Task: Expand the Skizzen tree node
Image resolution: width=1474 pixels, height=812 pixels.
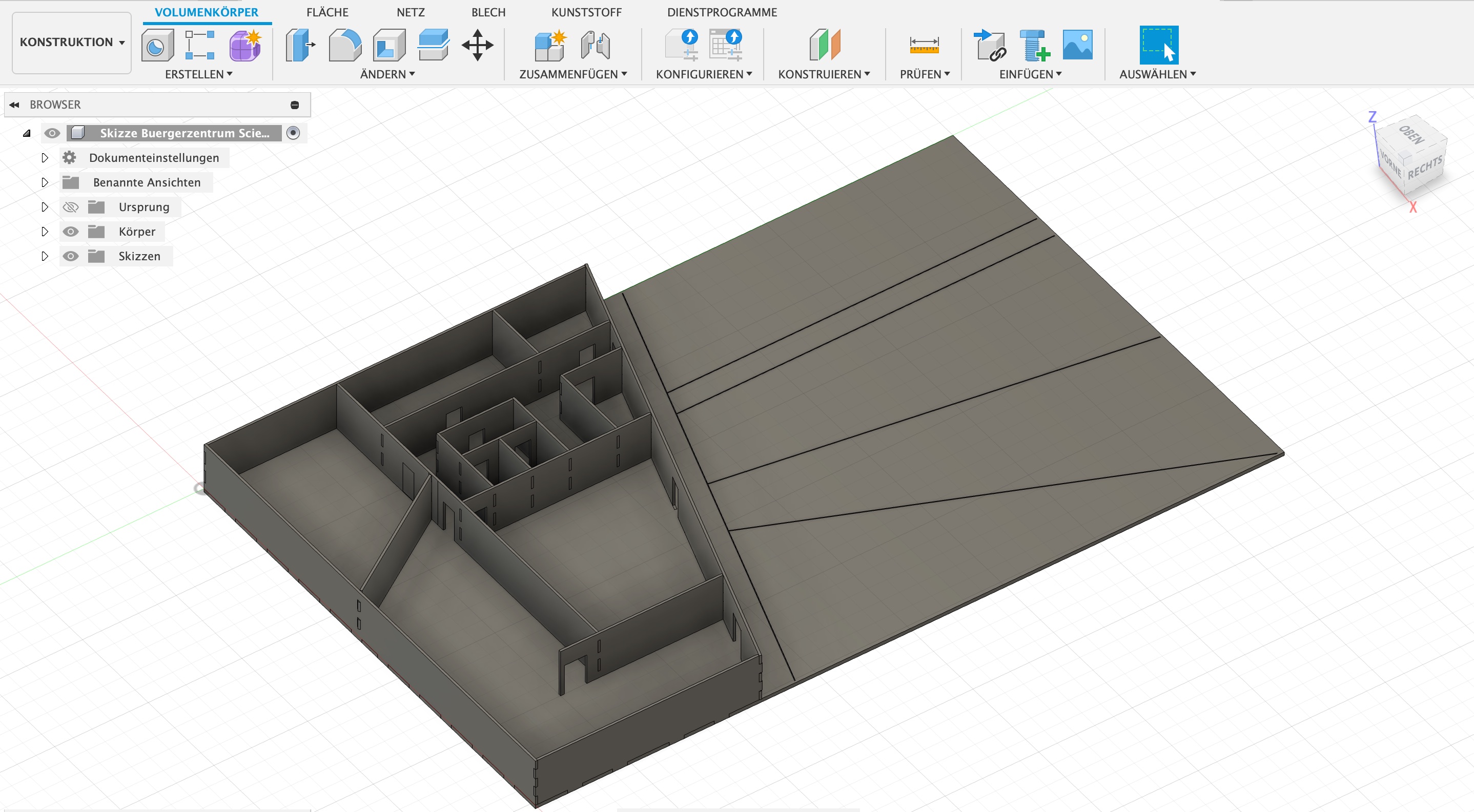Action: pyautogui.click(x=45, y=256)
